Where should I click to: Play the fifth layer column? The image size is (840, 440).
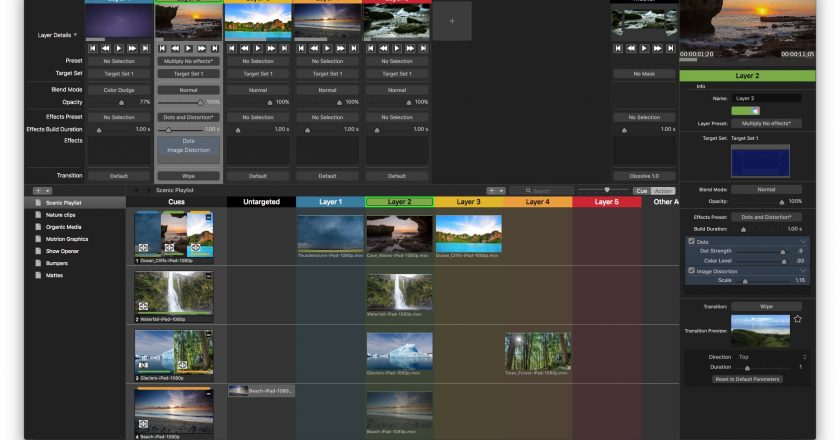click(397, 48)
